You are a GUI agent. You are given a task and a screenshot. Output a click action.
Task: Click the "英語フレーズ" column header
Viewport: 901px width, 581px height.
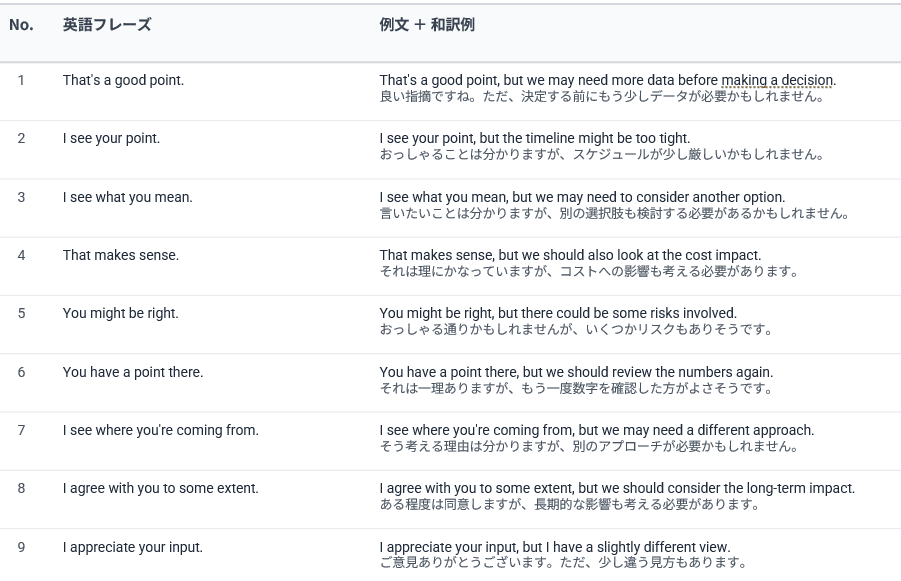pos(107,25)
